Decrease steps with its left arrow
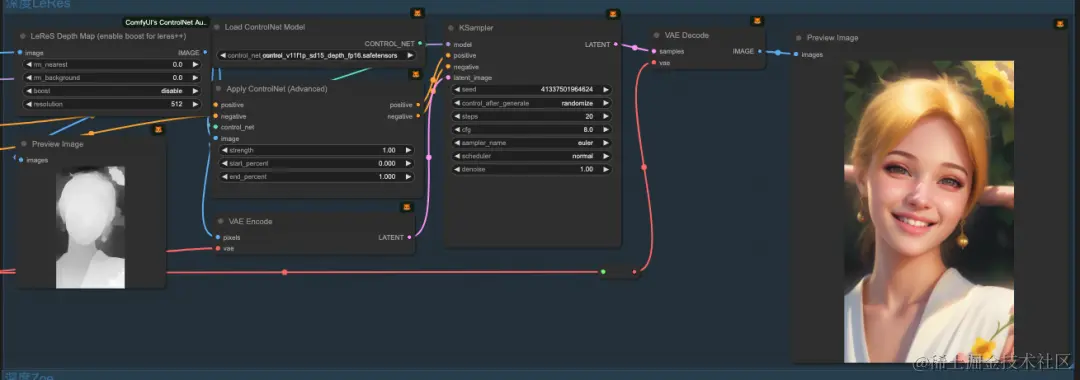 pos(457,116)
